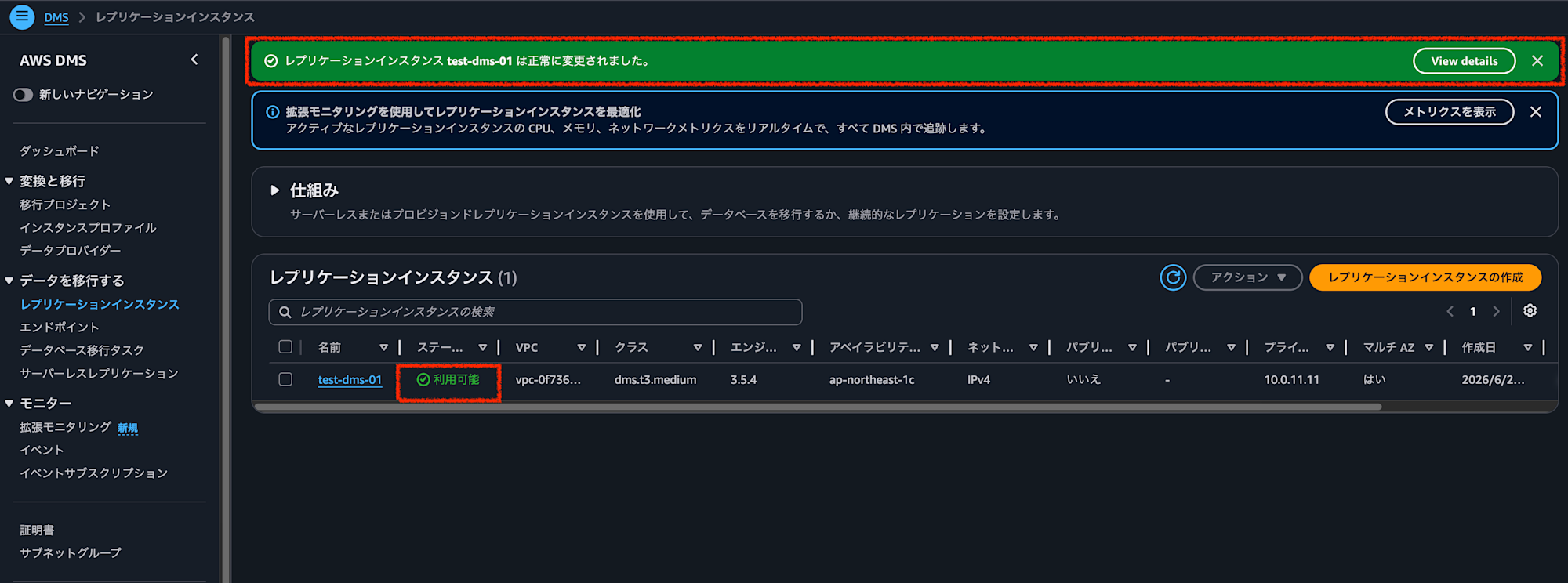Open イベント in the sidebar
The image size is (1568, 583).
42,450
